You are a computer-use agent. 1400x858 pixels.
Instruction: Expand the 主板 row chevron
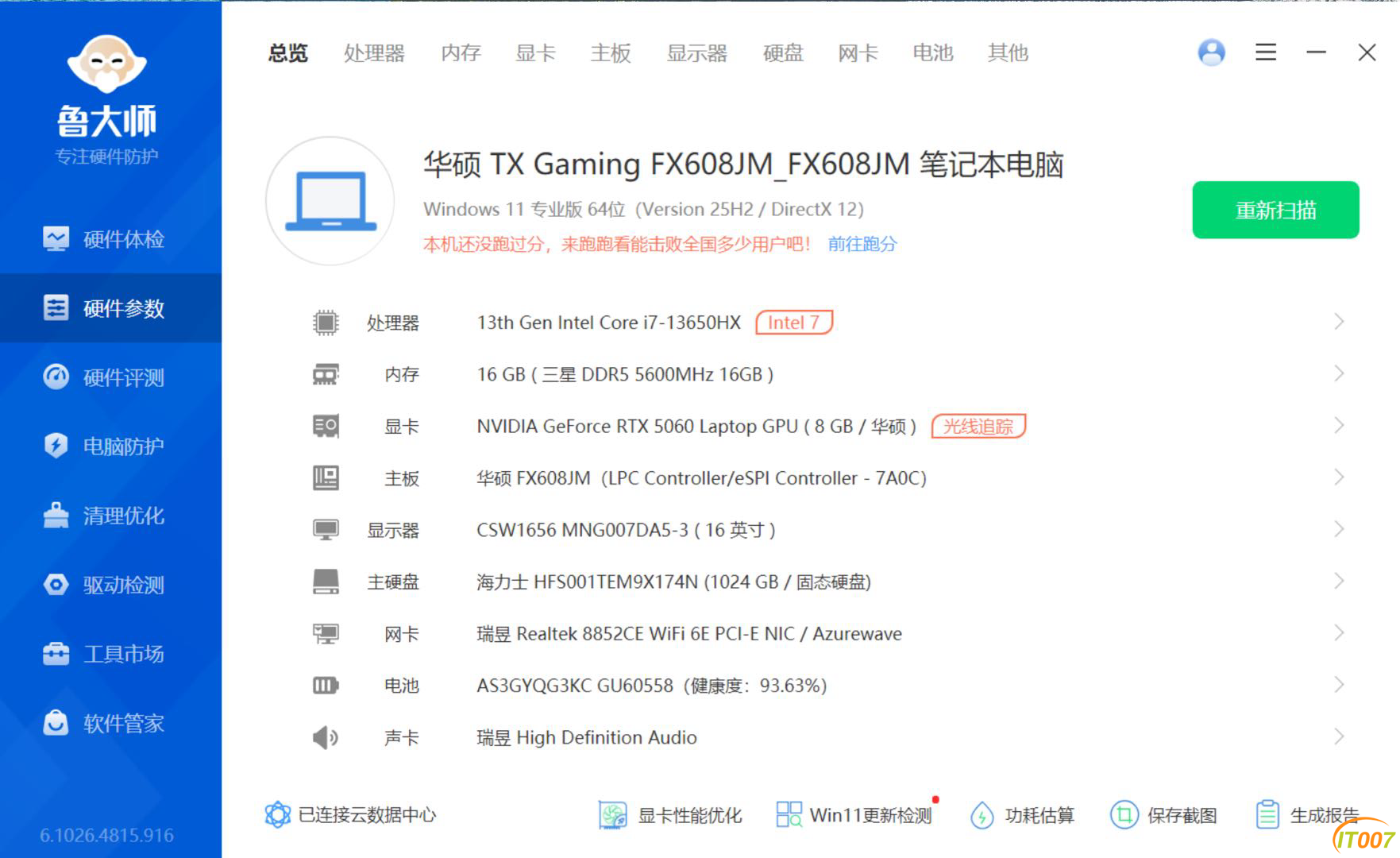(1339, 477)
